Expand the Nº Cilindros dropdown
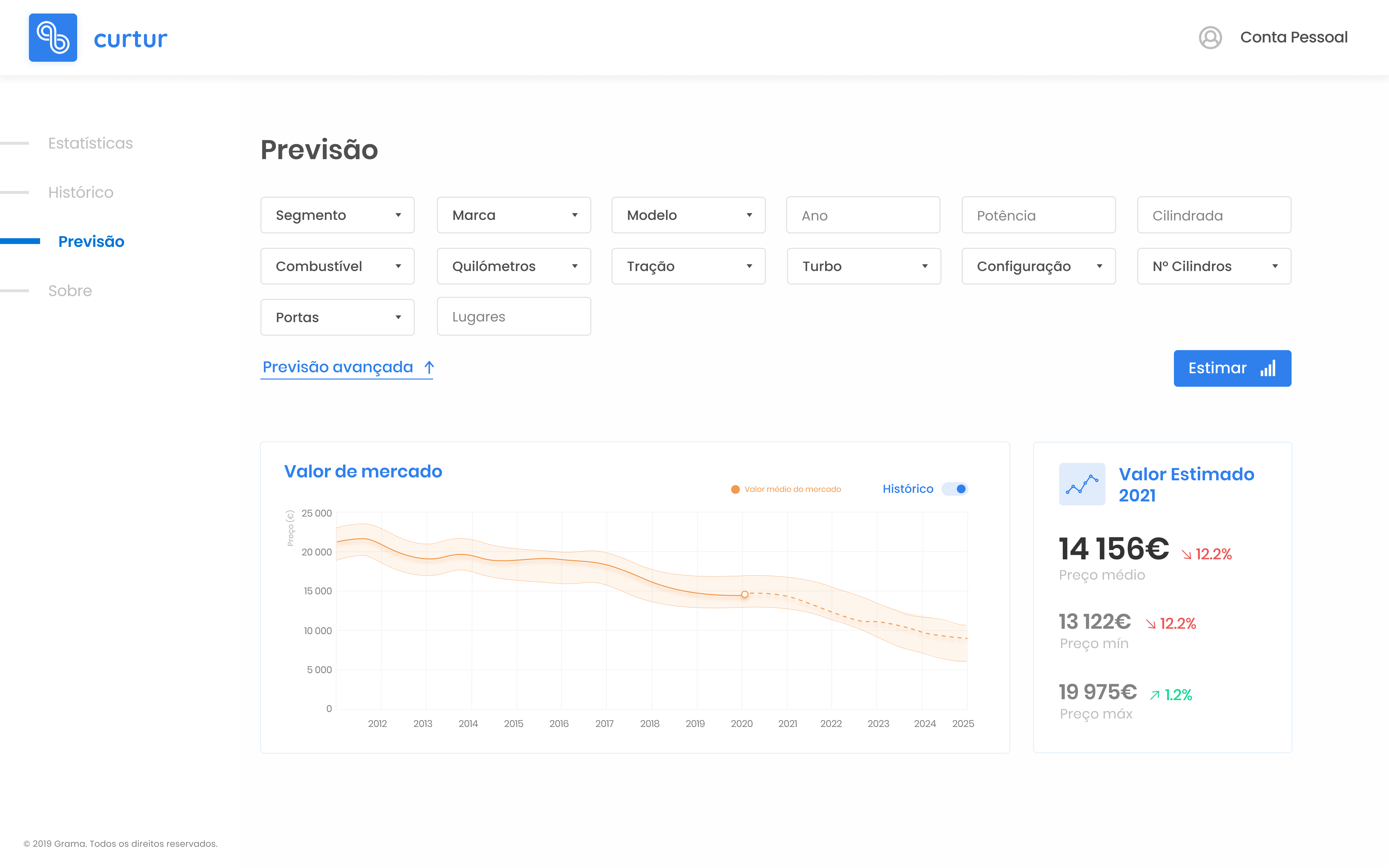Viewport: 1389px width, 868px height. click(x=1214, y=266)
